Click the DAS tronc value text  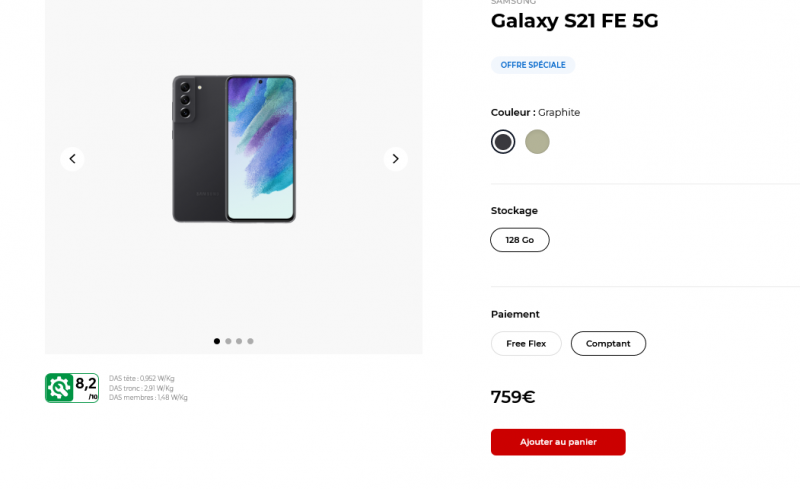coord(142,388)
